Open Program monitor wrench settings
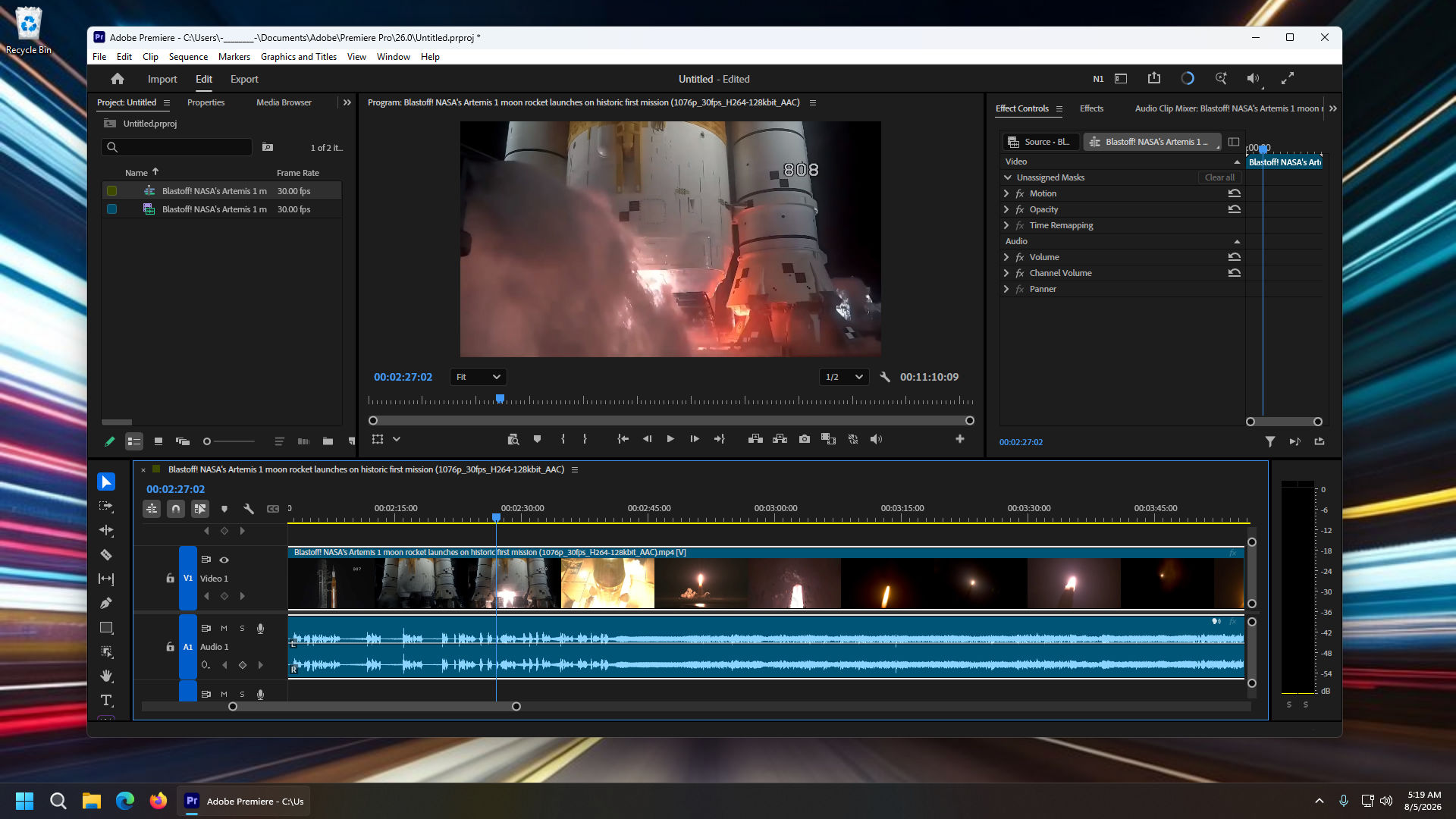Viewport: 1456px width, 819px height. tap(884, 377)
